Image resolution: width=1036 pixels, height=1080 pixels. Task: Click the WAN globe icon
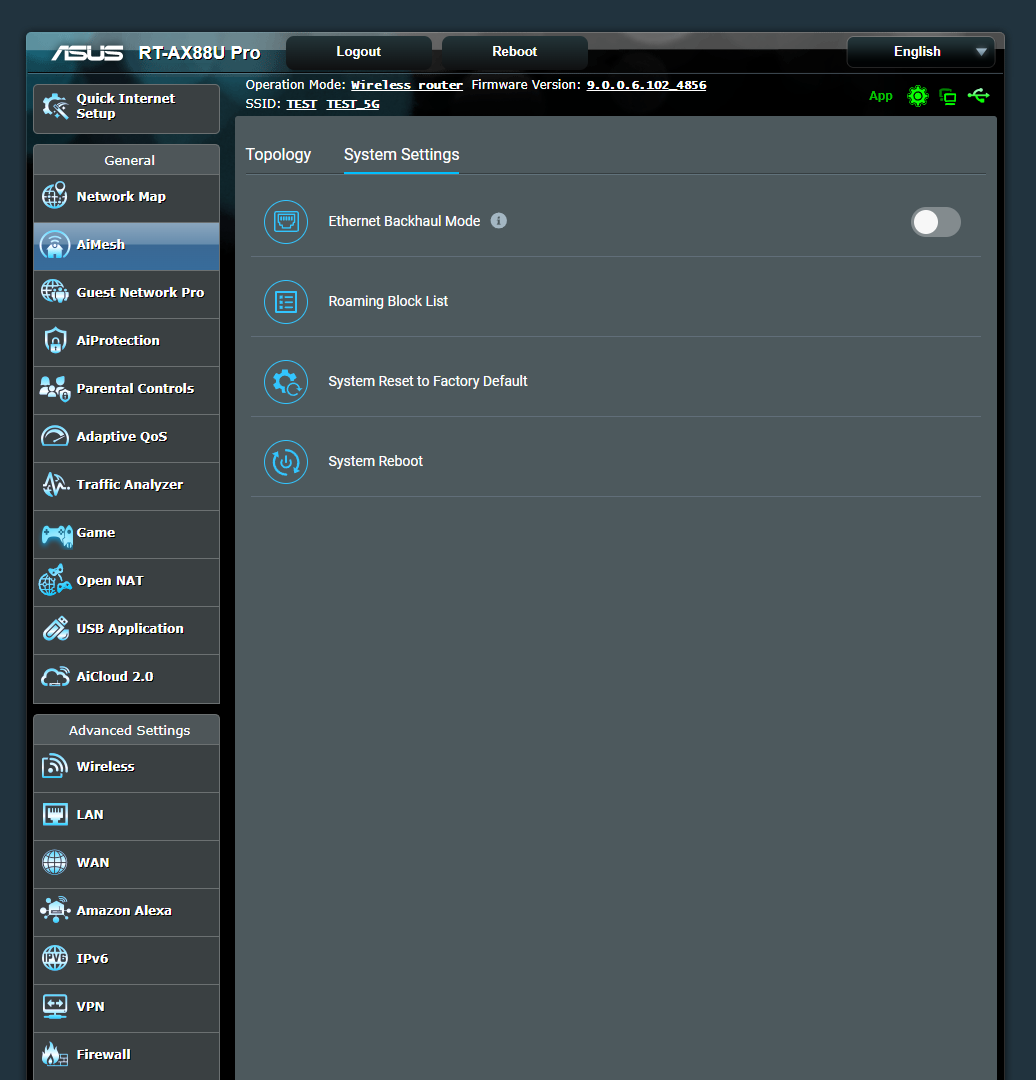click(x=54, y=862)
